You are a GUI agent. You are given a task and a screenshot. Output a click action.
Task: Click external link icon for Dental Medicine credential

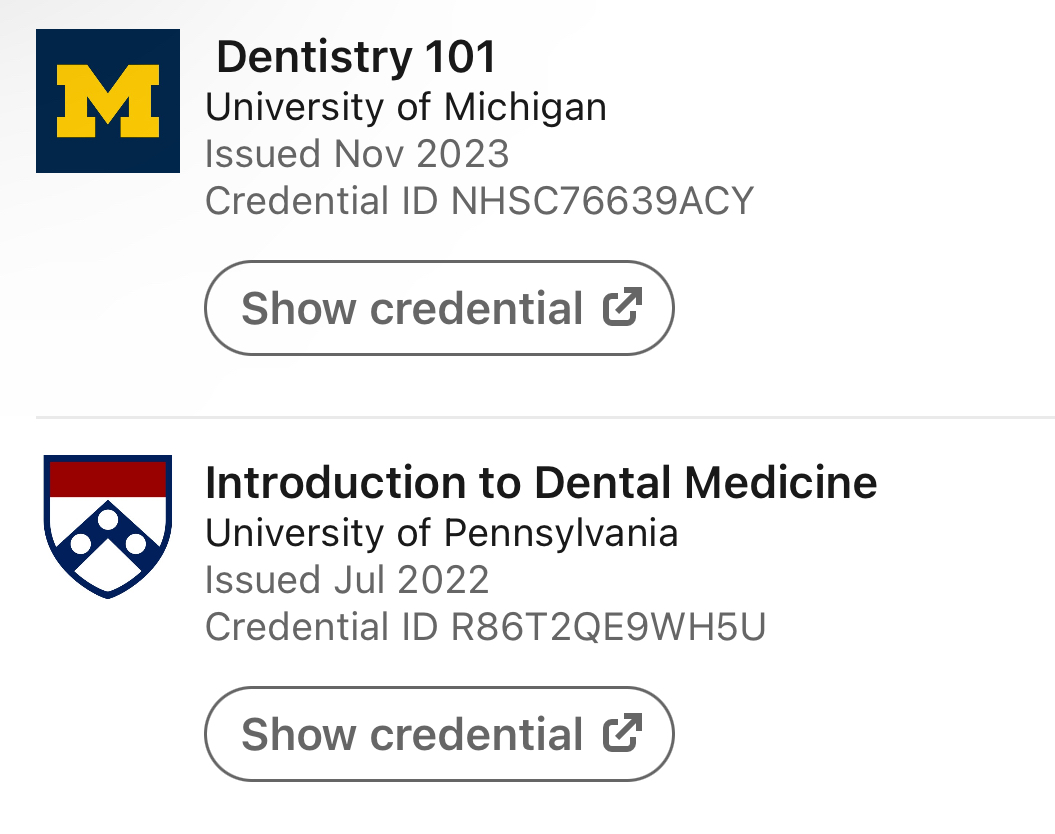[x=621, y=734]
